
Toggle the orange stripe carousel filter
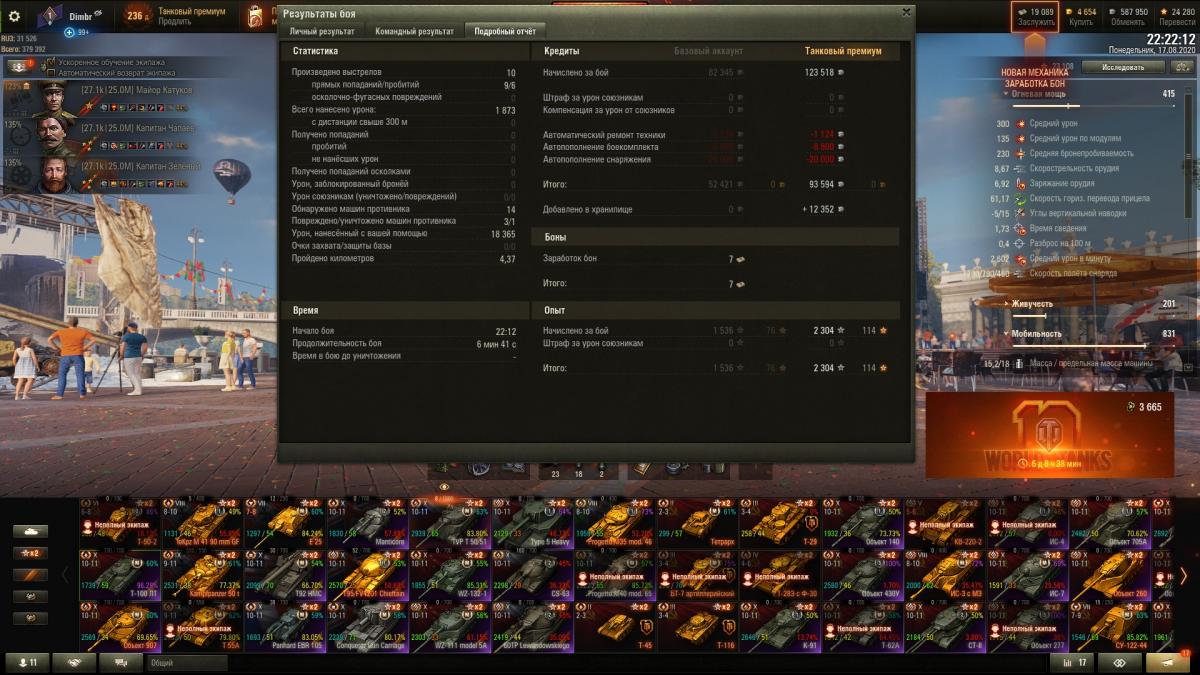pyautogui.click(x=30, y=575)
